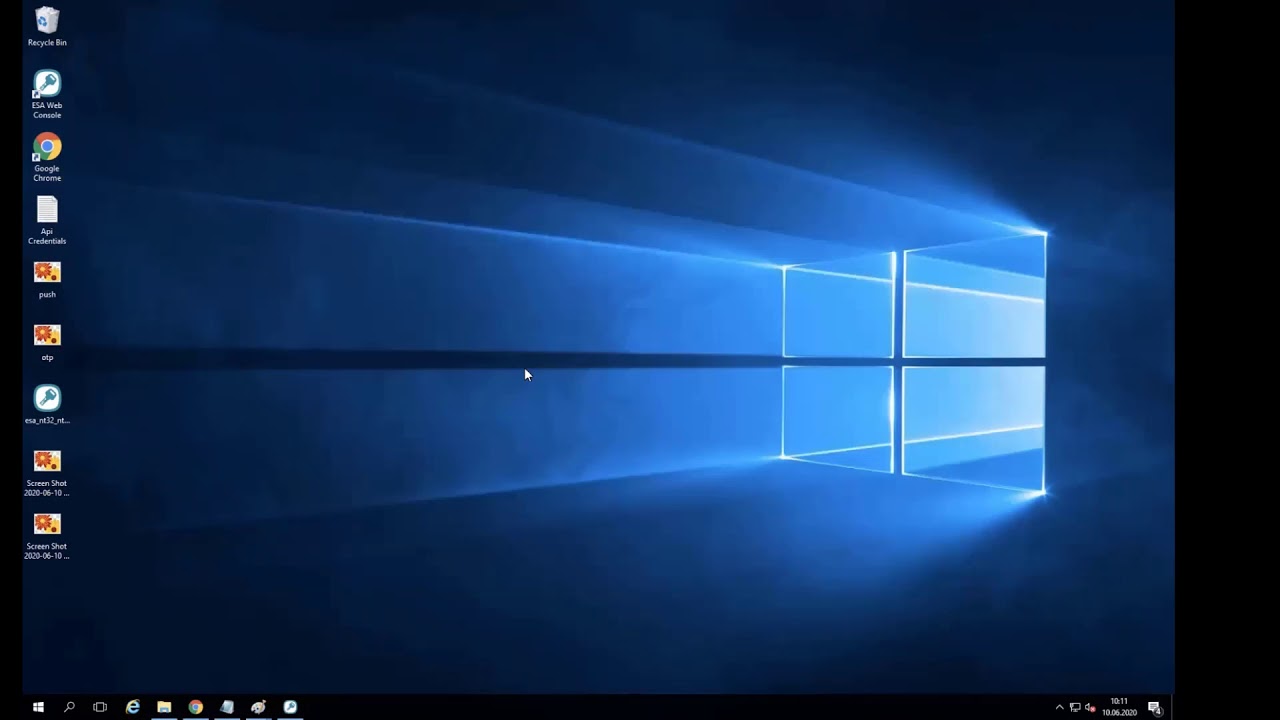Switch to the notepad app in taskbar
Screen dimensions: 1280x720
pos(227,707)
